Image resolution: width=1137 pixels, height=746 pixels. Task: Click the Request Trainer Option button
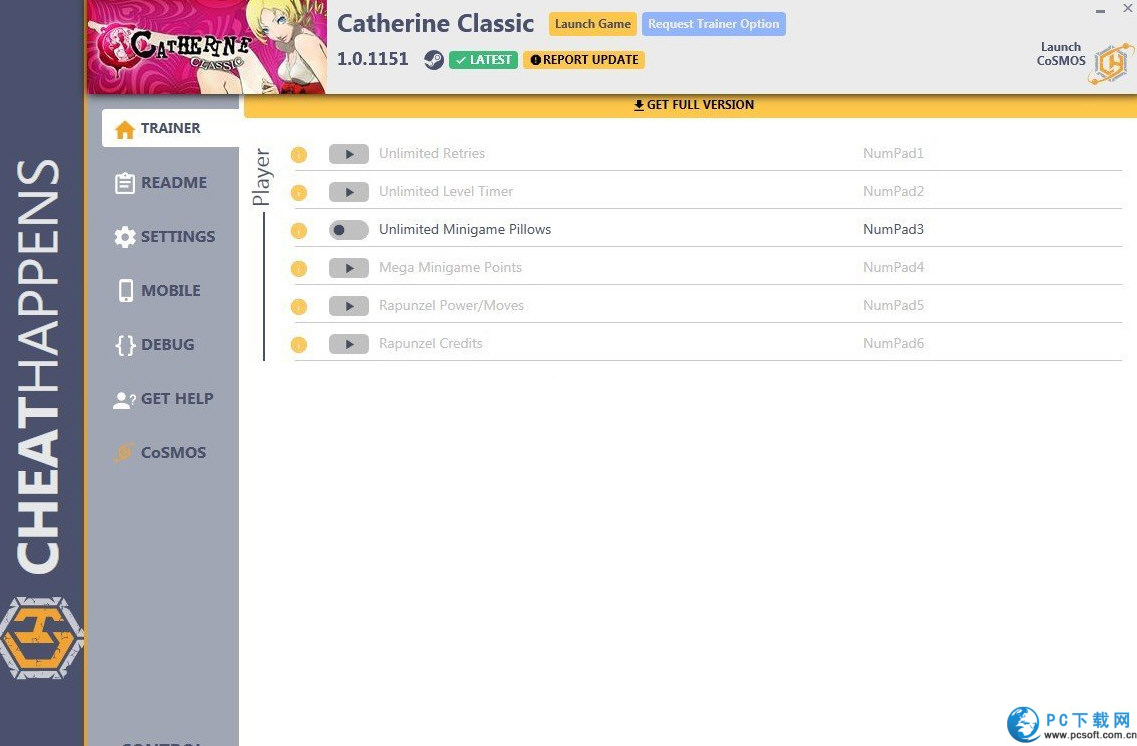pos(713,24)
